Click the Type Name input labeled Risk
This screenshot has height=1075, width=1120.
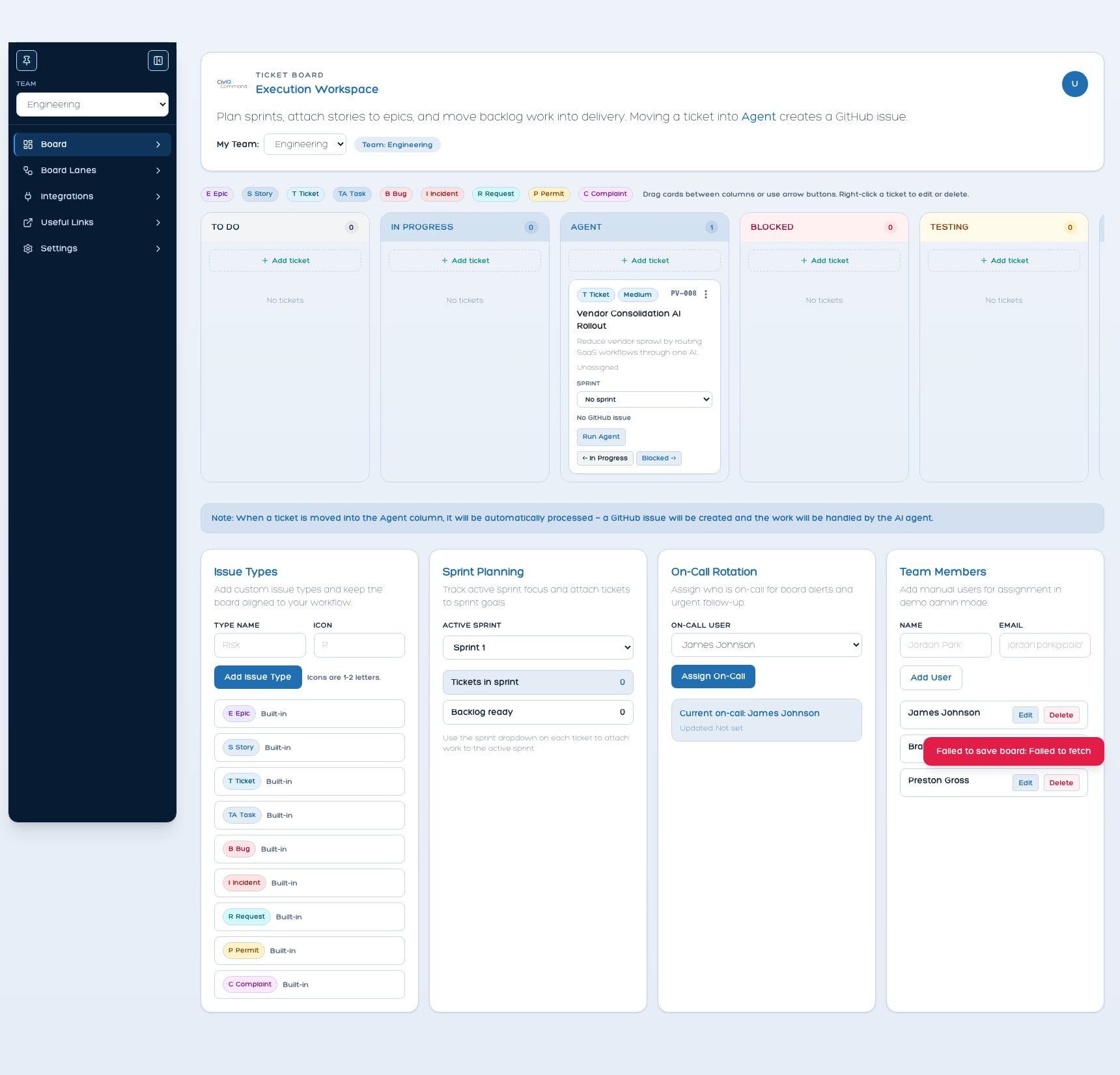259,645
